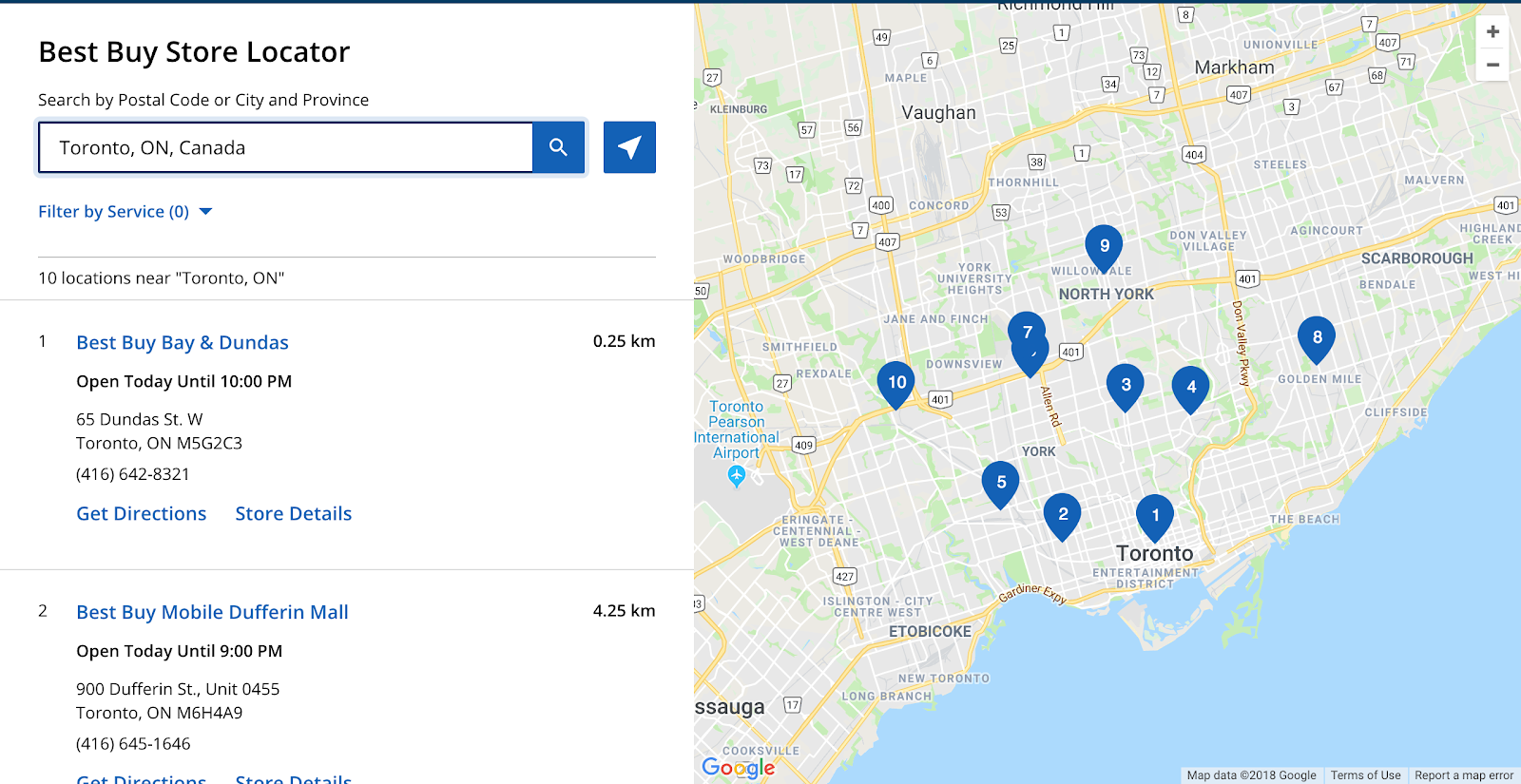Zoom out on the map
The width and height of the screenshot is (1521, 784).
(x=1492, y=65)
